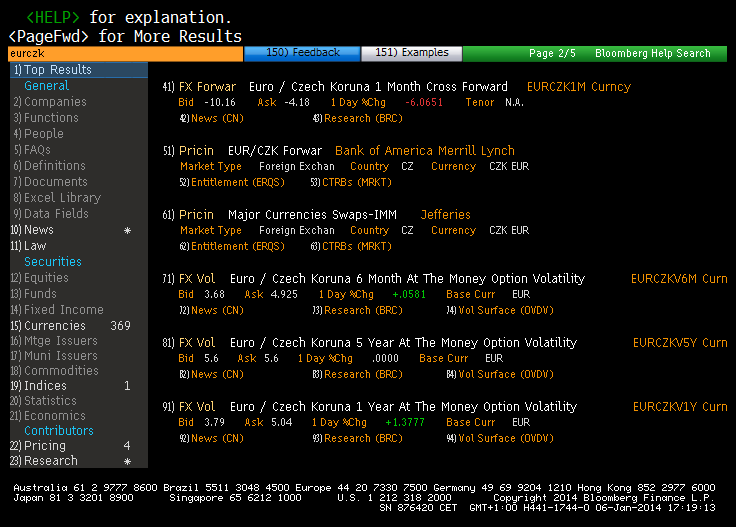Viewport: 736px width, 527px height.
Task: Open 94) Vol Surface (OVDV) link
Action: pyautogui.click(x=500, y=438)
